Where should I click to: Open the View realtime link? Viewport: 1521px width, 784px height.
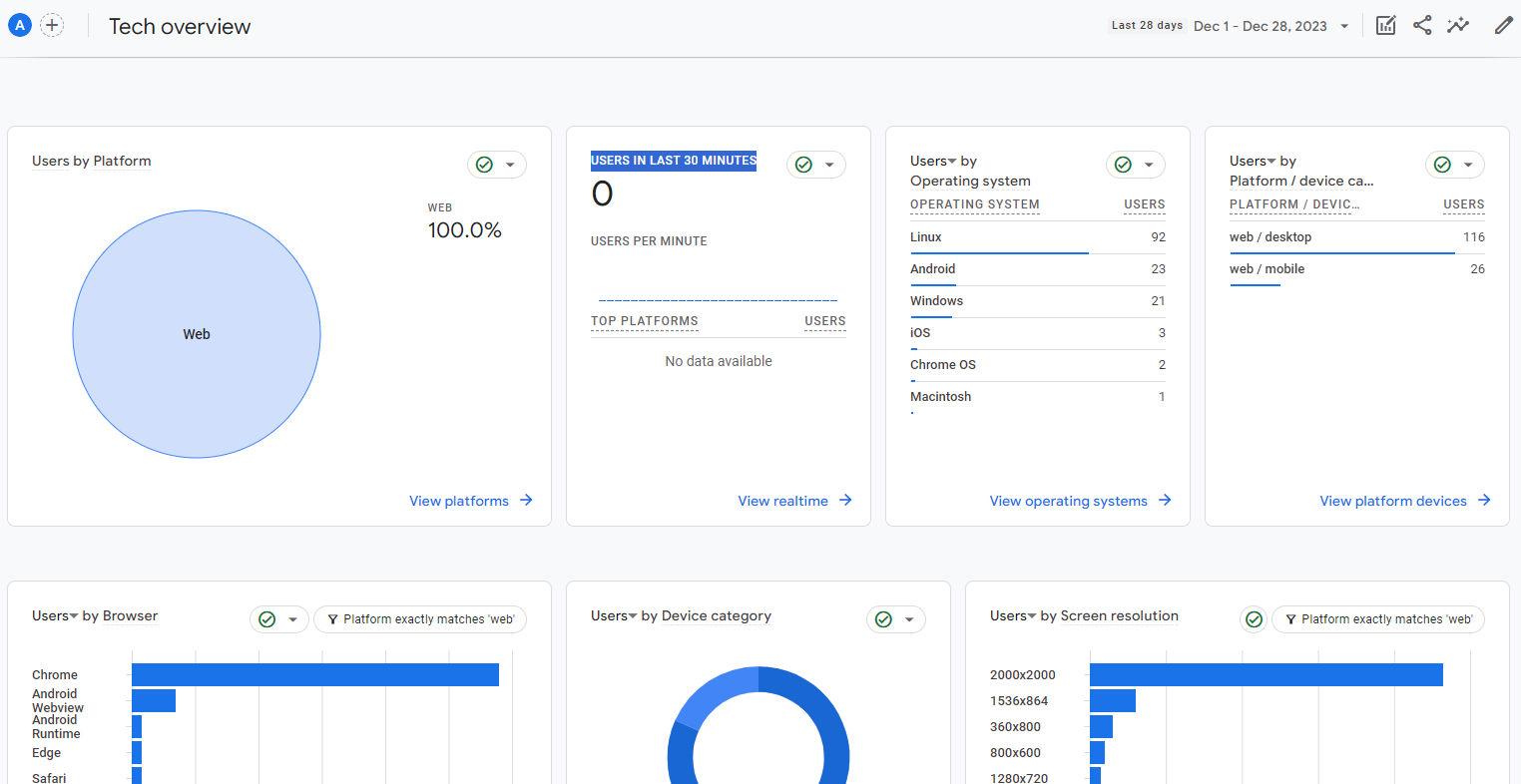click(x=782, y=501)
